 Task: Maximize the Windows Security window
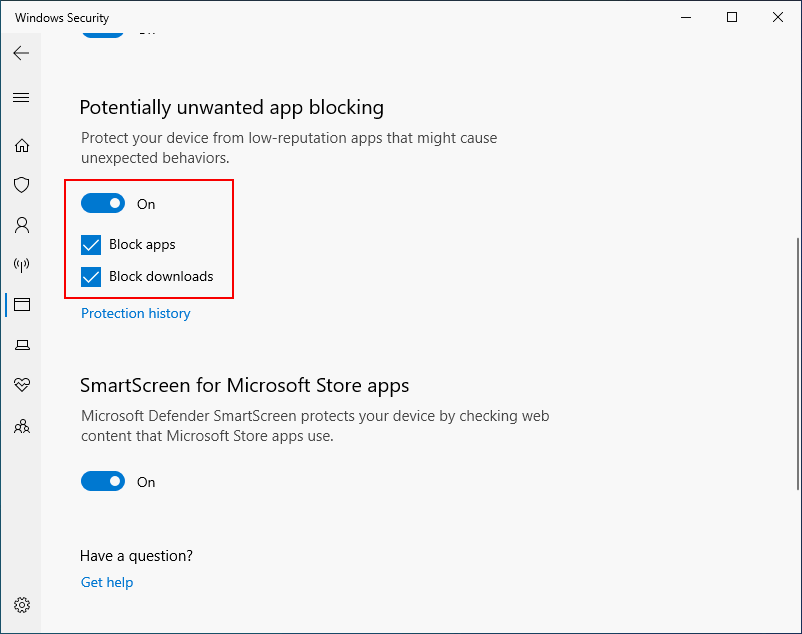[731, 17]
